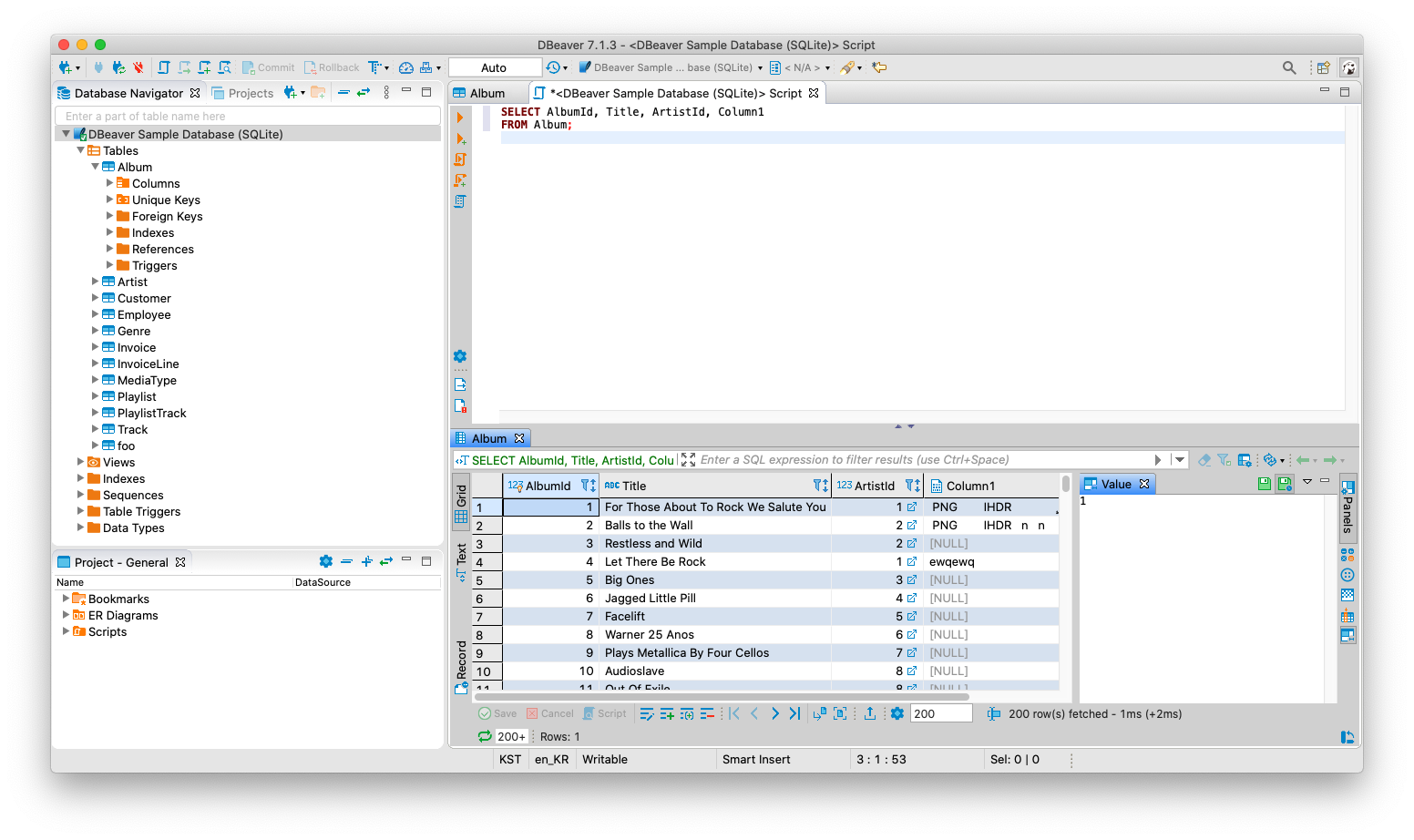Viewport: 1414px width, 840px height.
Task: Open the toolbar search magnifier
Action: click(1288, 67)
